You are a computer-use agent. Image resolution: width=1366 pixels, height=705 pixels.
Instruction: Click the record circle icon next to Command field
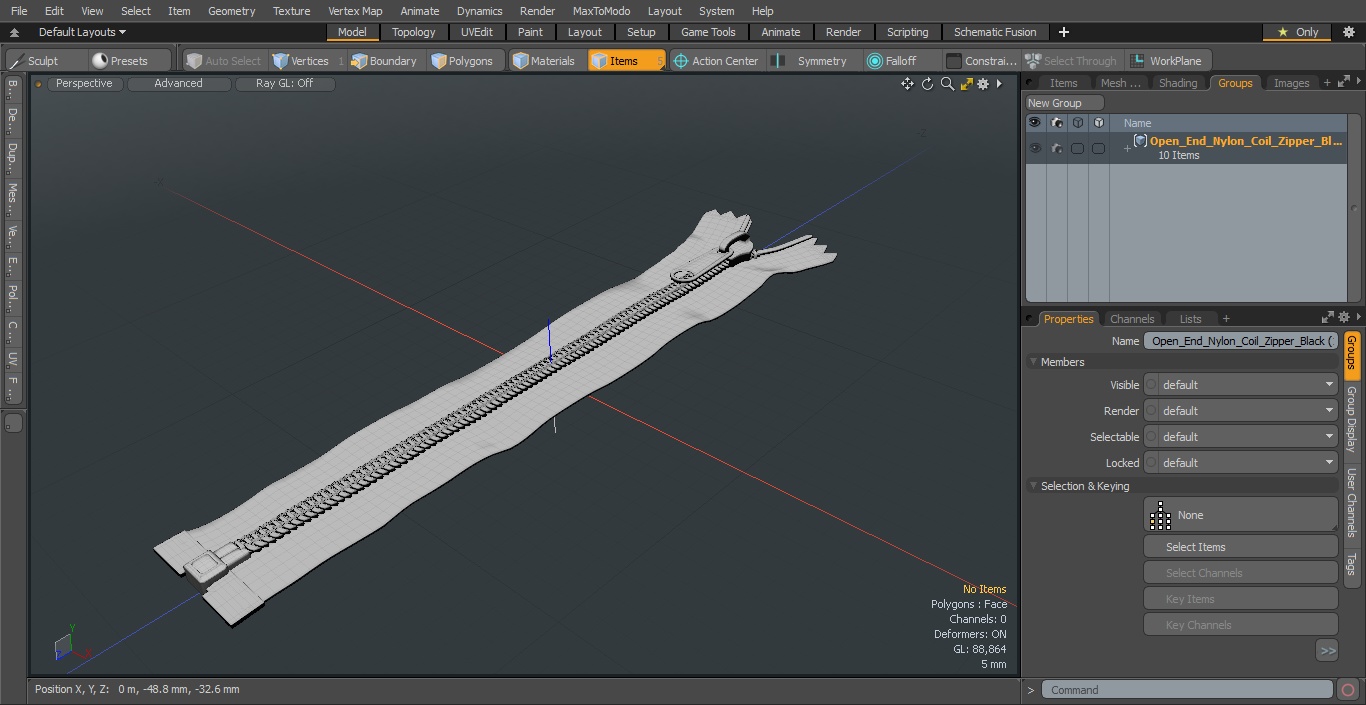coord(1348,690)
